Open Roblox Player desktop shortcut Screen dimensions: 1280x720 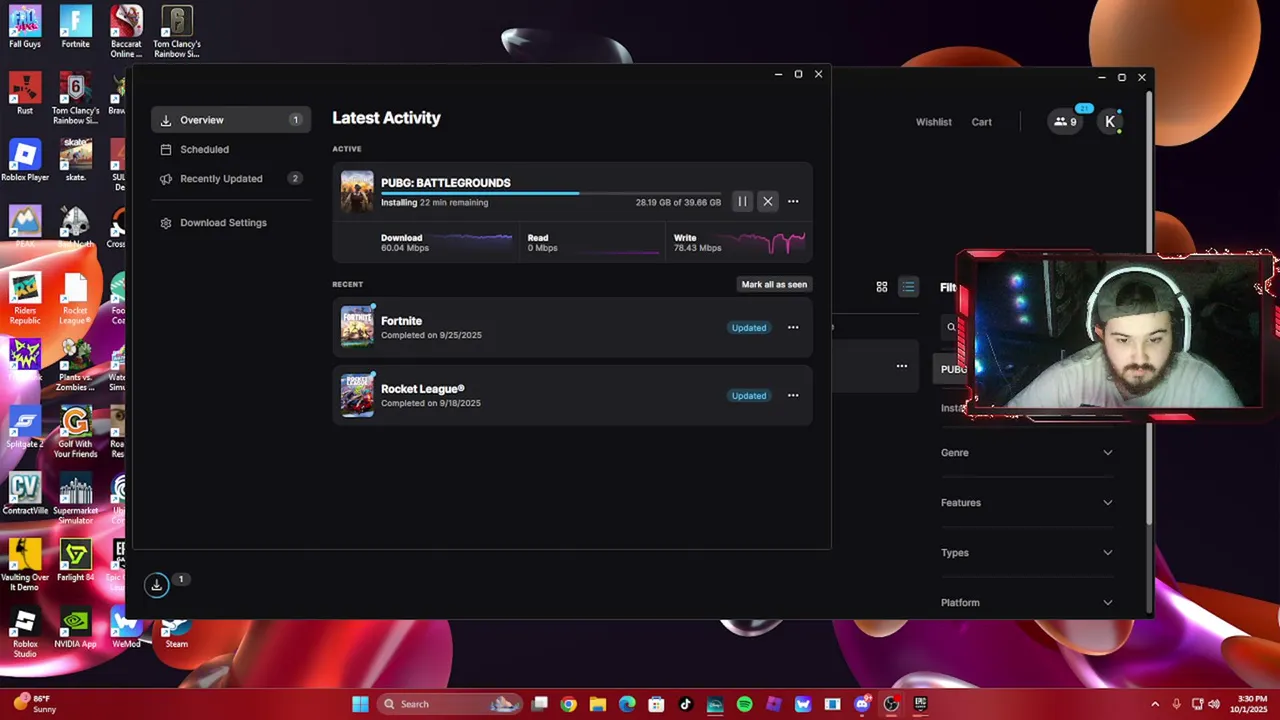point(25,161)
